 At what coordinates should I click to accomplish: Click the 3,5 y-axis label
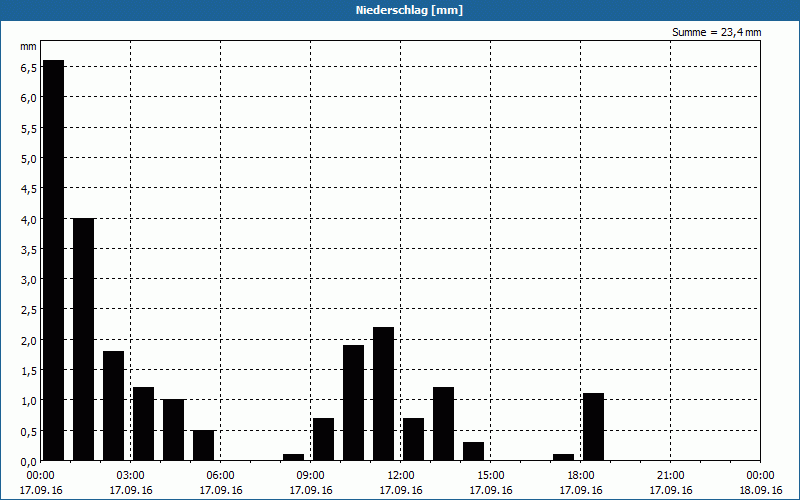tap(28, 249)
